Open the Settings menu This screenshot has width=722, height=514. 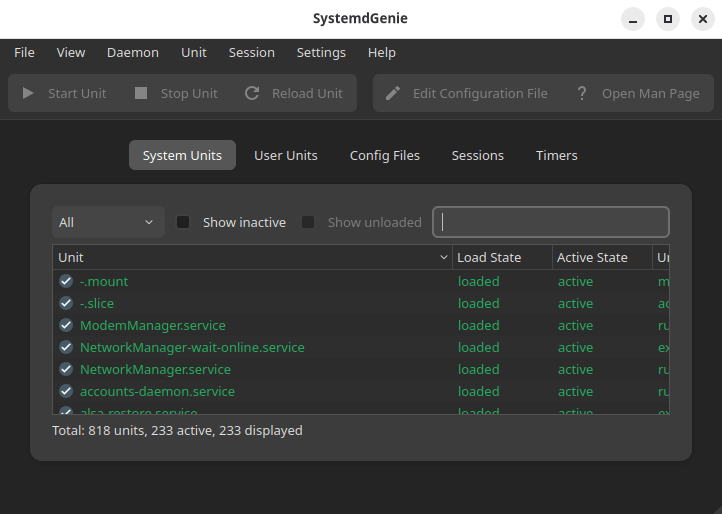pos(321,53)
